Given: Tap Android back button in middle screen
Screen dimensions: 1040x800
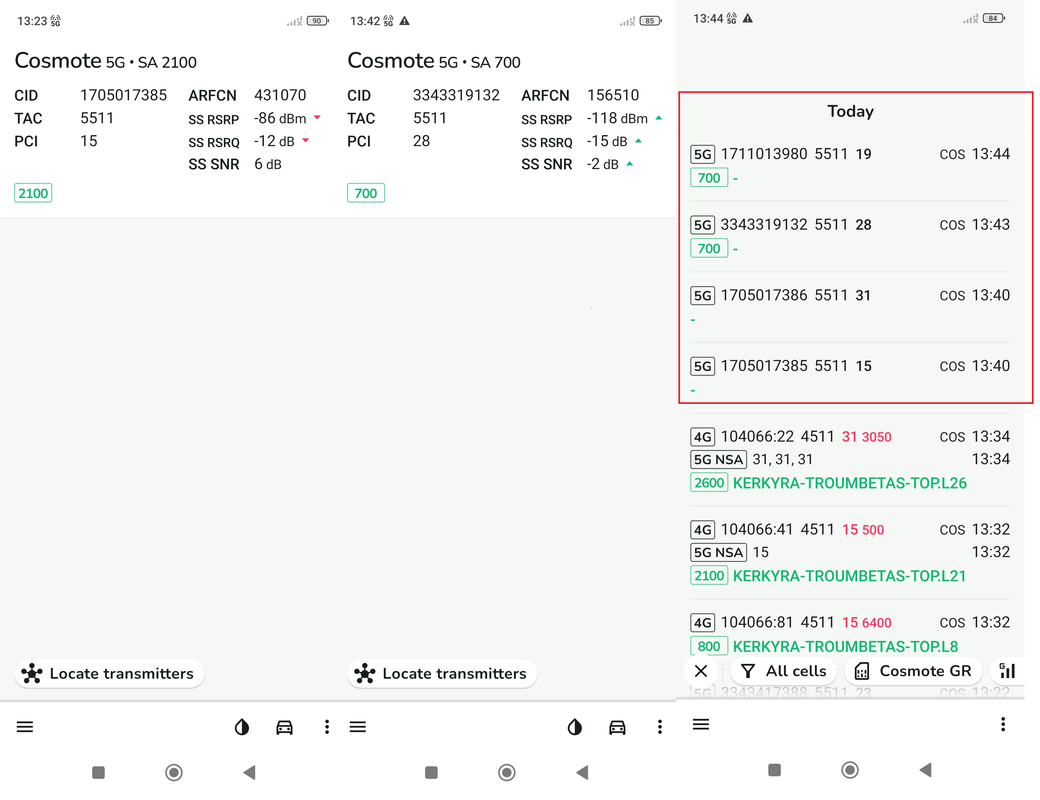Looking at the screenshot, I should pos(582,772).
